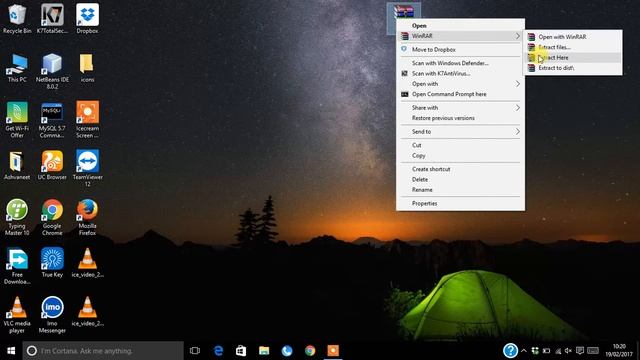Select Mozilla Firefox desktop shortcut
Viewport: 640px width, 360px height.
pos(87,217)
